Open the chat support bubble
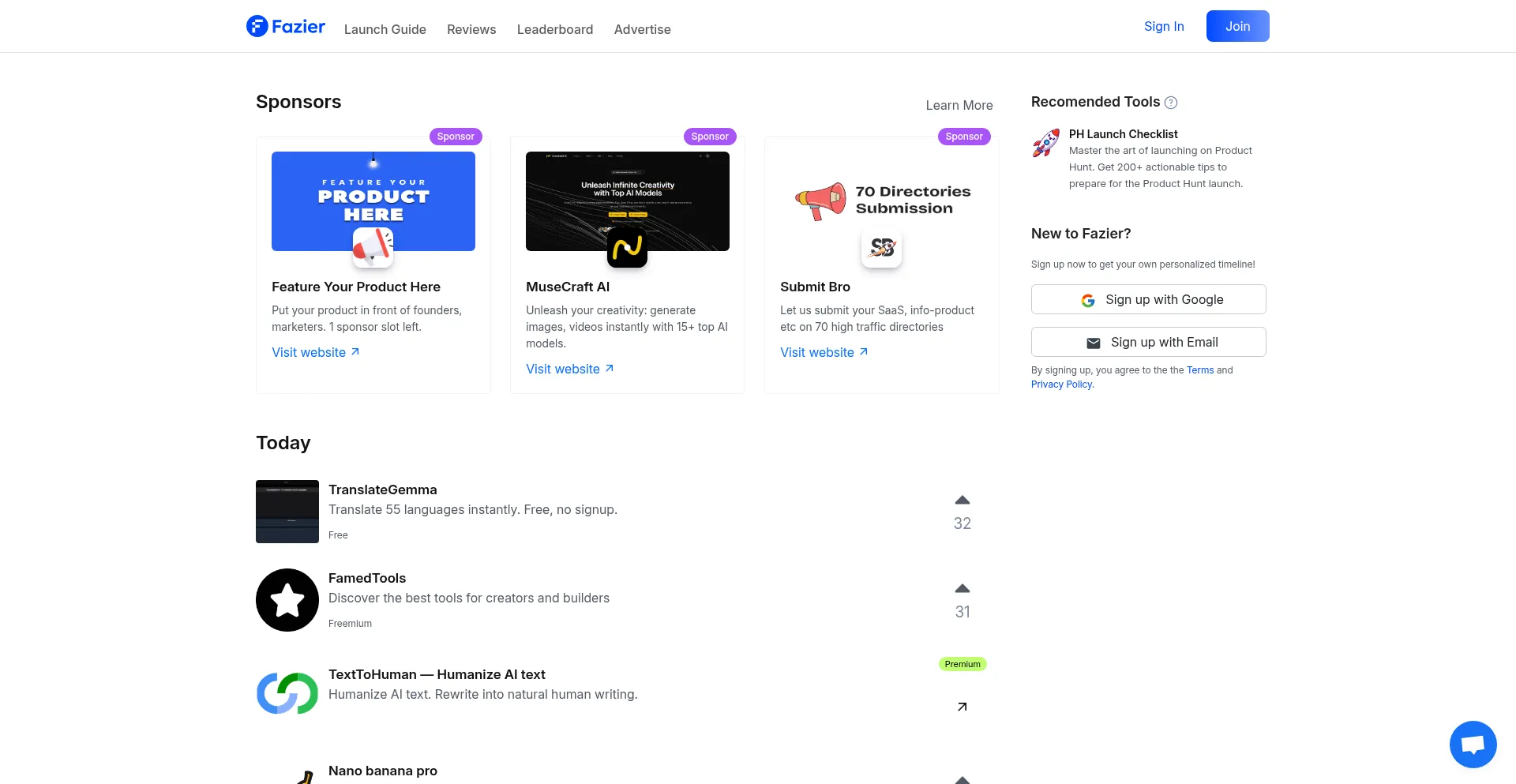Viewport: 1516px width, 784px height. coord(1473,745)
